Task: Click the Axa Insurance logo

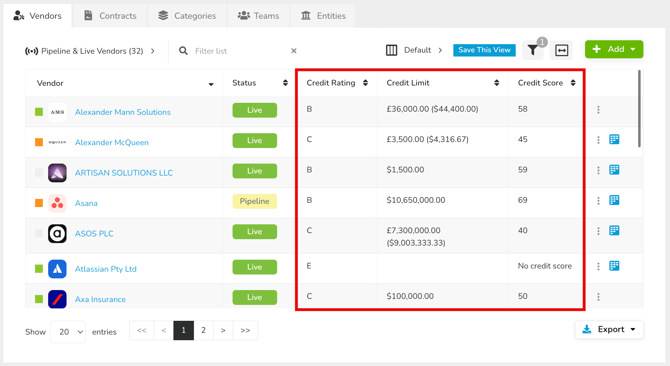Action: [57, 299]
